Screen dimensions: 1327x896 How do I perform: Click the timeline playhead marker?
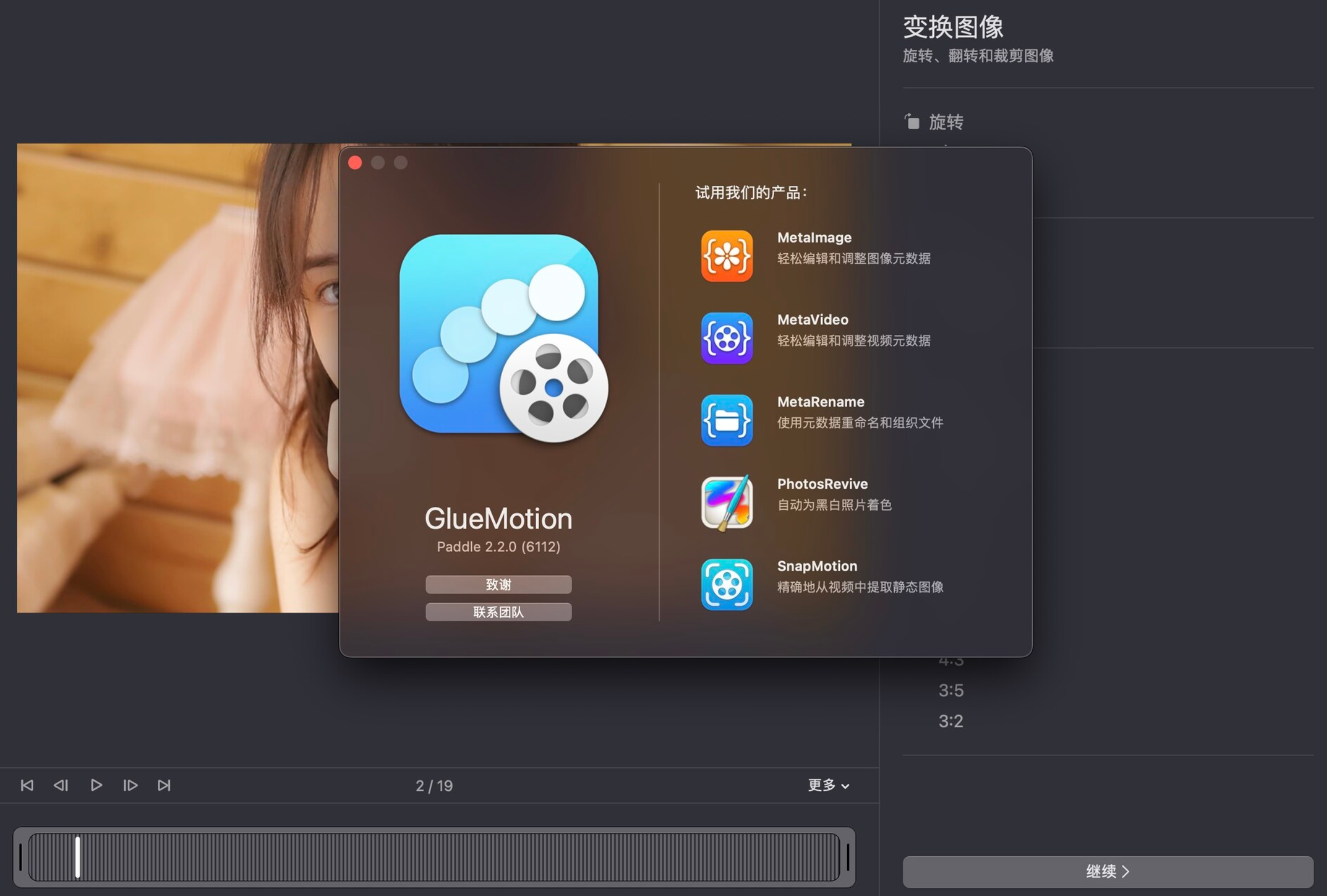coord(77,857)
